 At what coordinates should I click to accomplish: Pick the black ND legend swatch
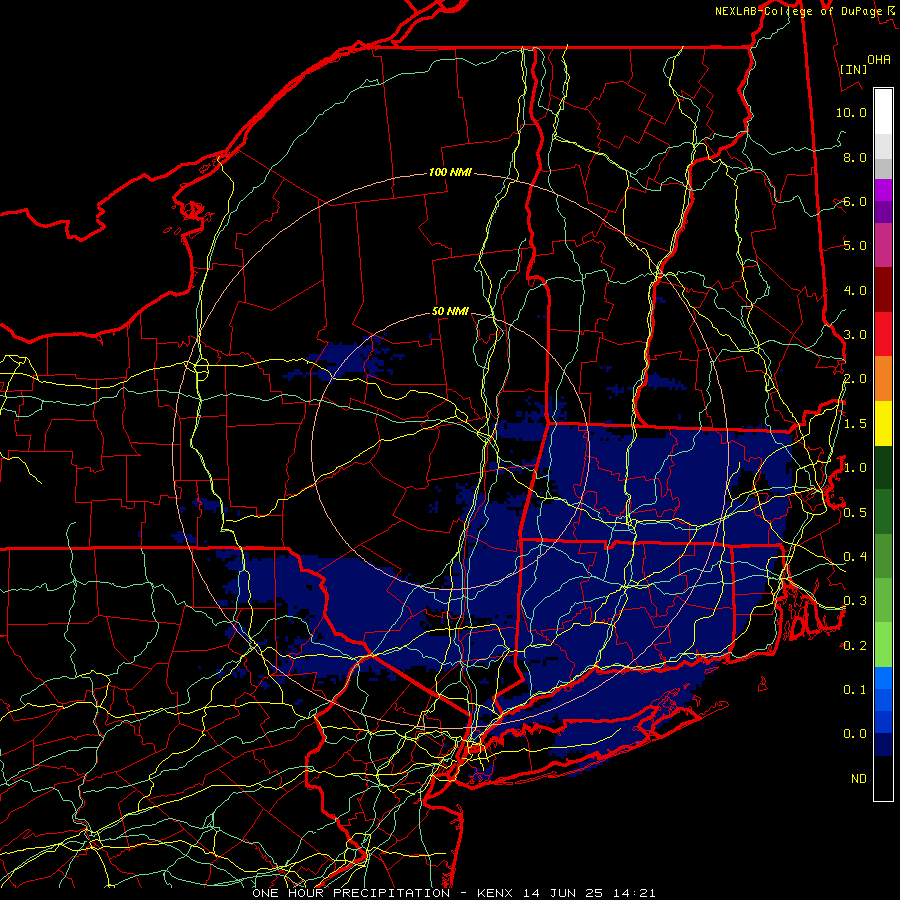(883, 778)
